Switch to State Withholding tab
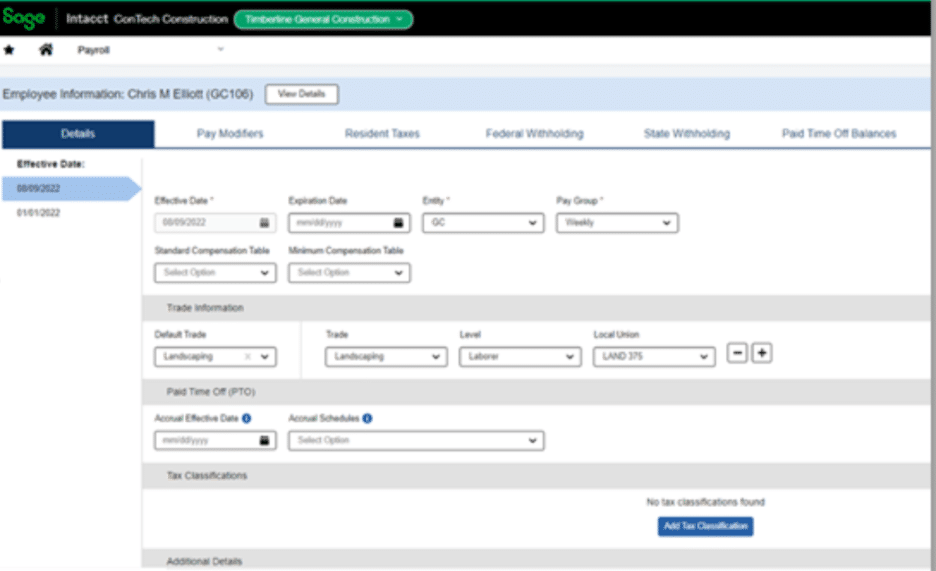 [x=686, y=134]
